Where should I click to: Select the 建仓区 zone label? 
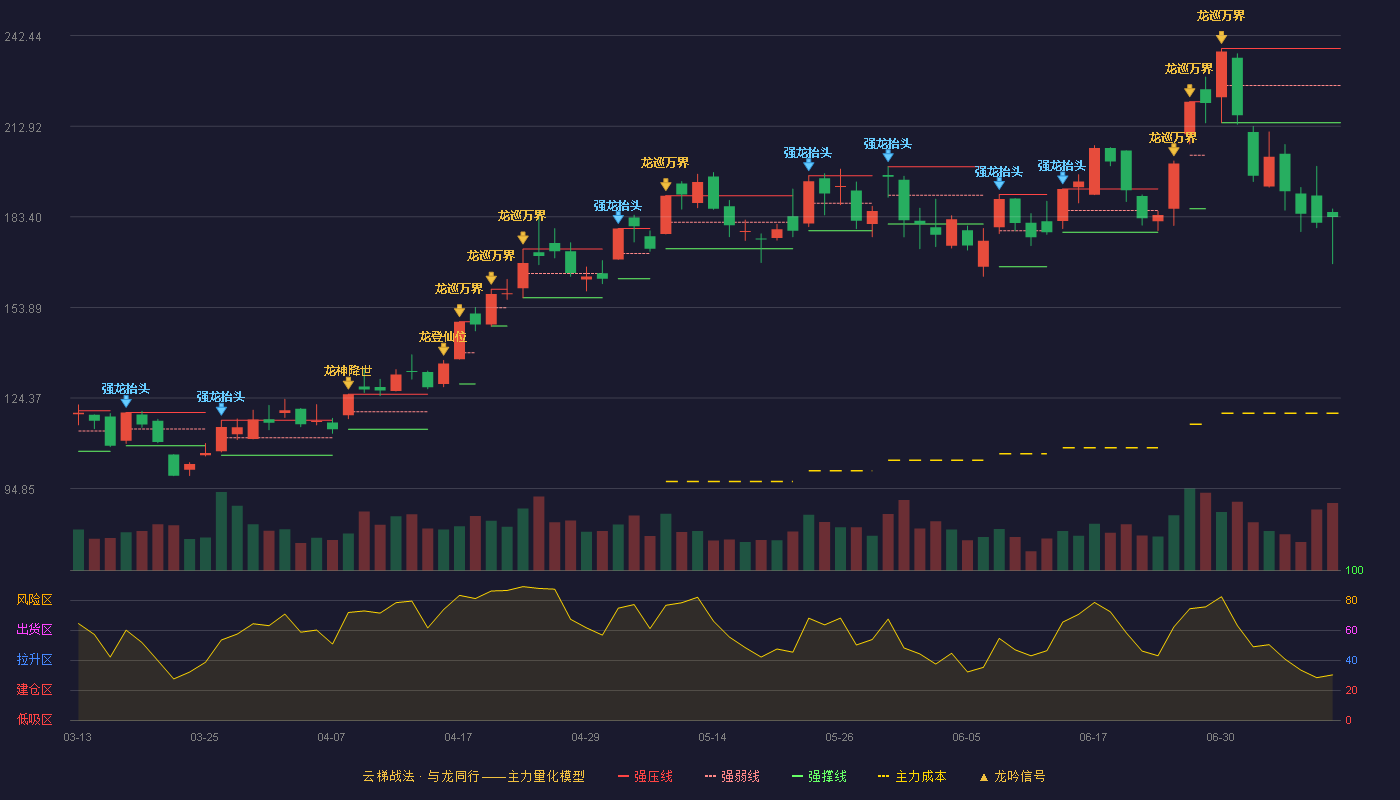pyautogui.click(x=34, y=690)
